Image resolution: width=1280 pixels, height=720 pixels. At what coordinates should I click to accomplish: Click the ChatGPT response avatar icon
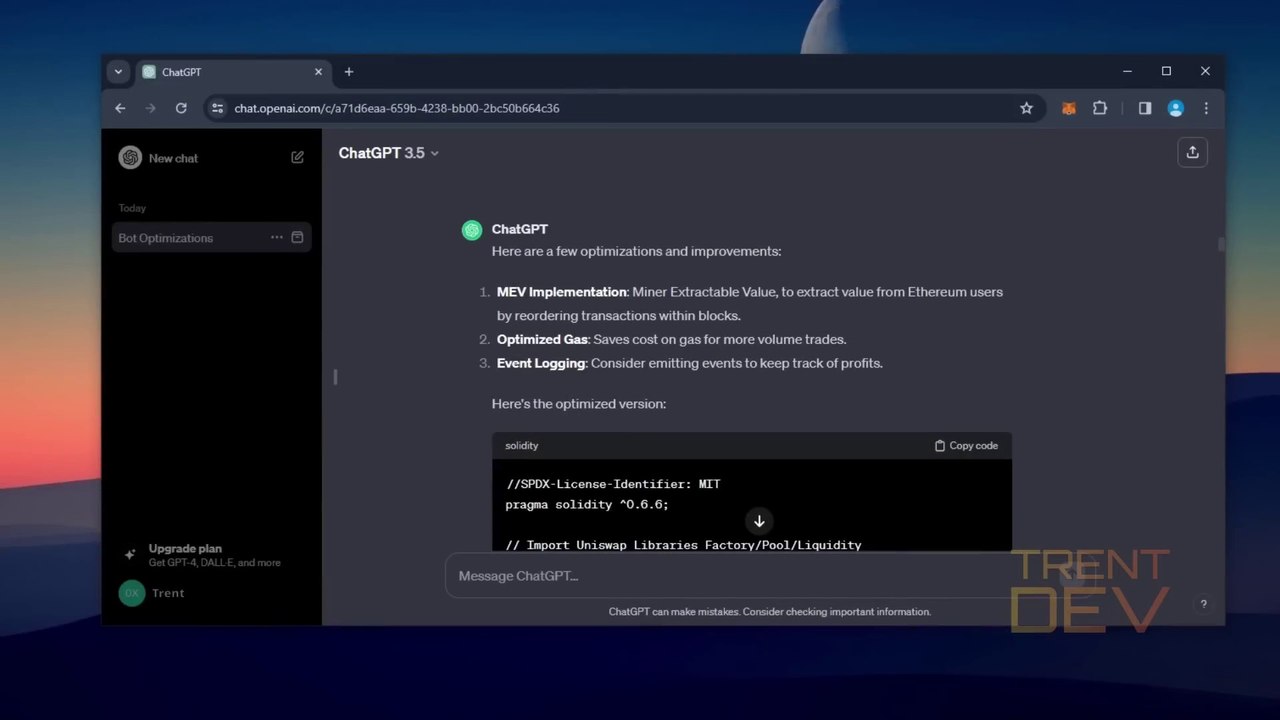(472, 230)
